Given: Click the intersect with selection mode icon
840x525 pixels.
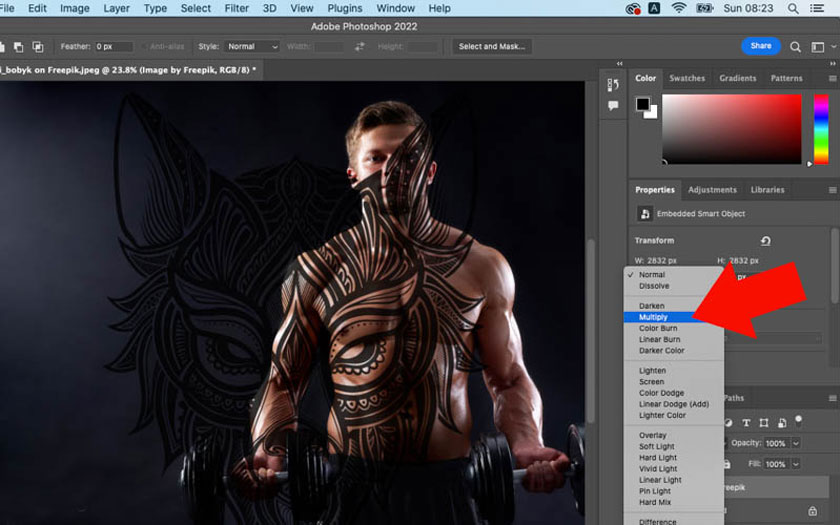Looking at the screenshot, I should [38, 46].
